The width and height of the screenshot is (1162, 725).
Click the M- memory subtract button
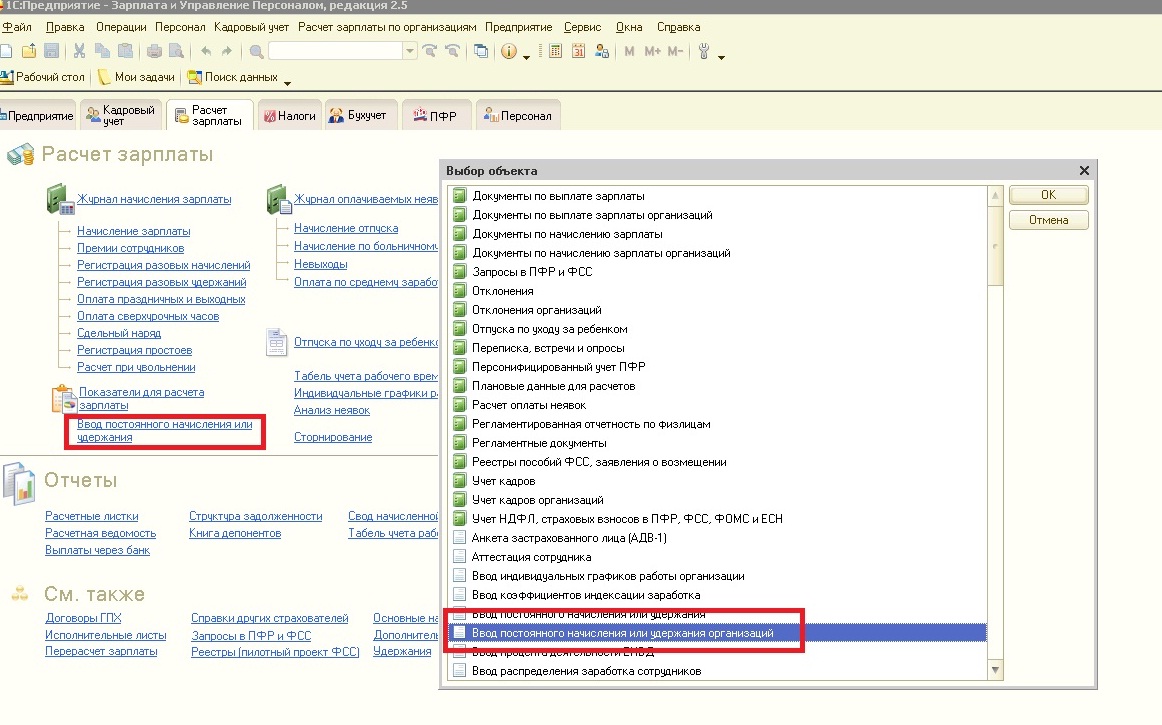[x=675, y=51]
